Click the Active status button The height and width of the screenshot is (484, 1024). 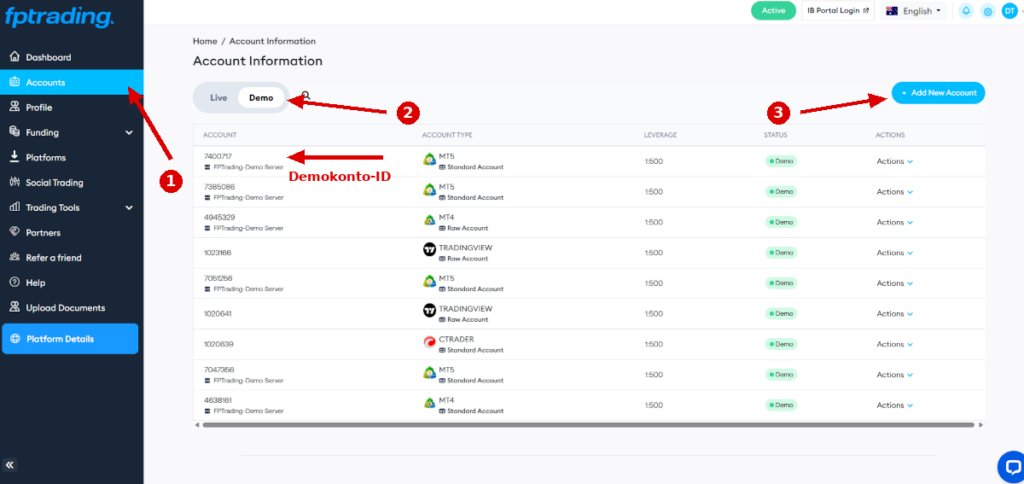[773, 10]
